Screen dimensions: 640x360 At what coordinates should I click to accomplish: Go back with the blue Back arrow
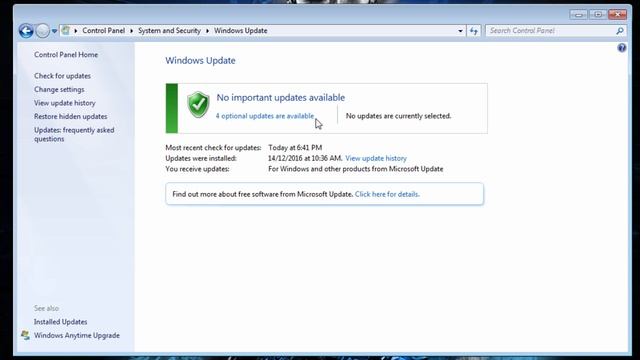click(x=26, y=31)
